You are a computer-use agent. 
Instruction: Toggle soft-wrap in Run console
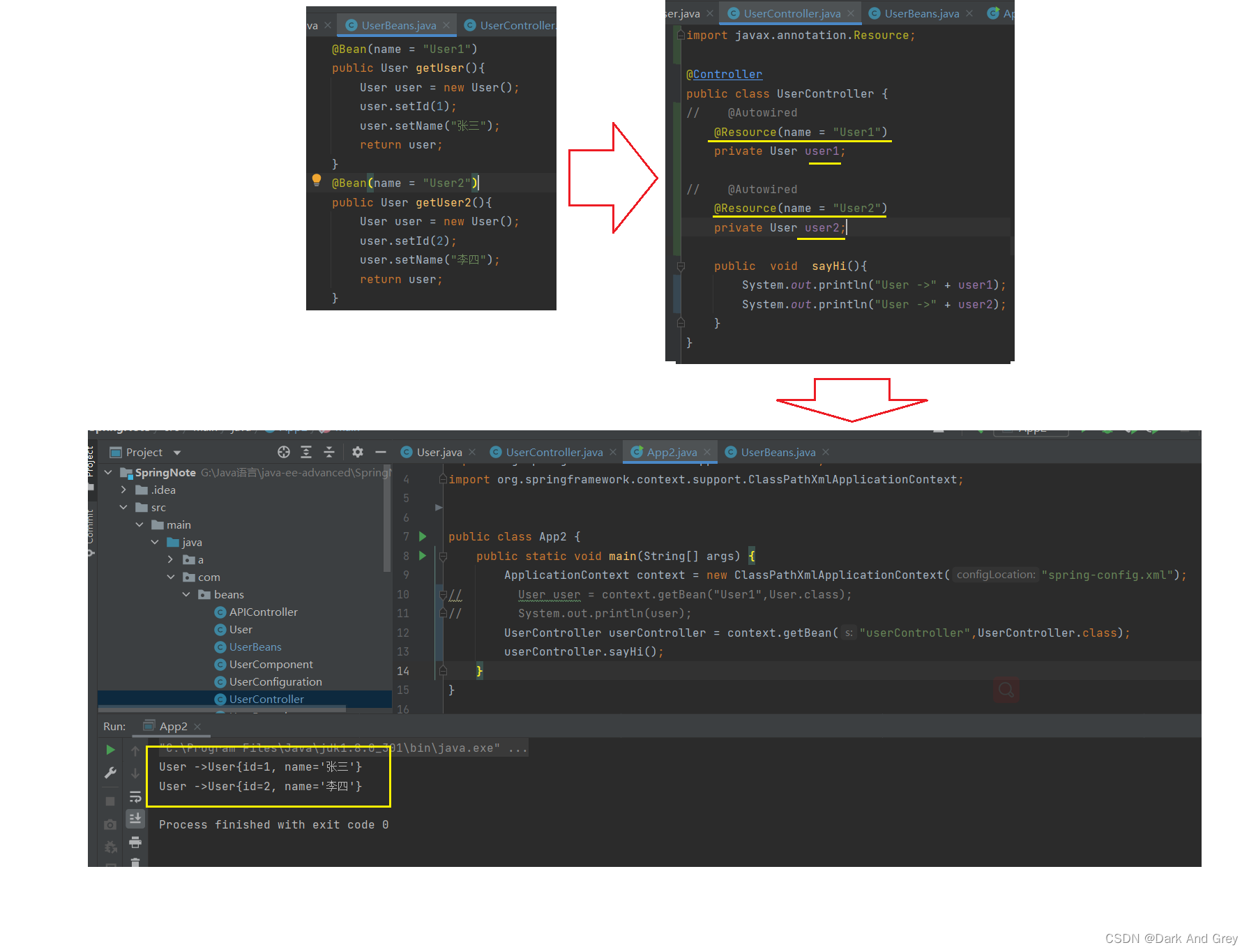coord(135,796)
